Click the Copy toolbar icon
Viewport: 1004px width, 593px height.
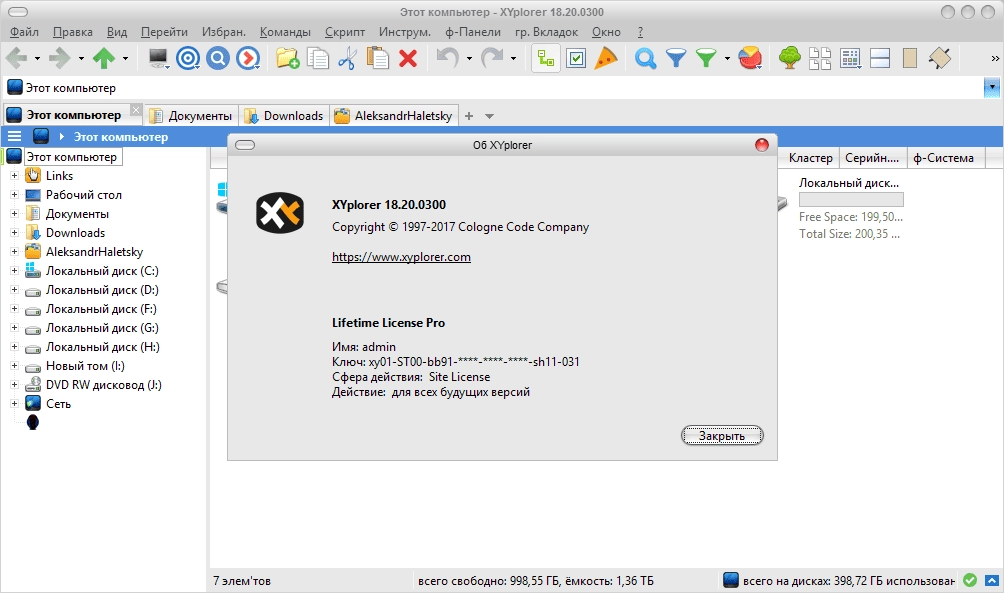coord(318,58)
